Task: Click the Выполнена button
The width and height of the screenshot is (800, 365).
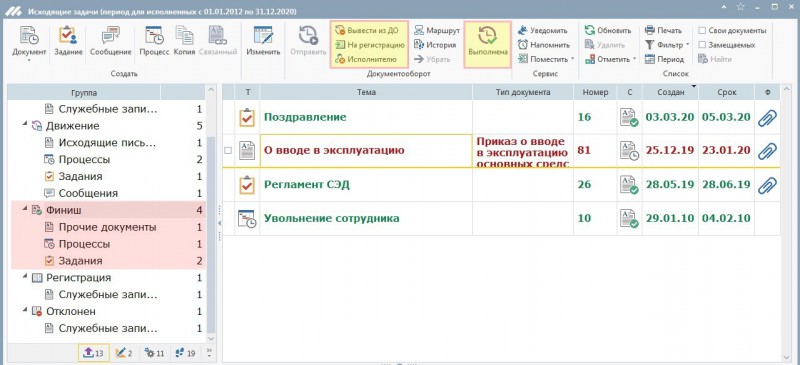Action: [x=488, y=44]
